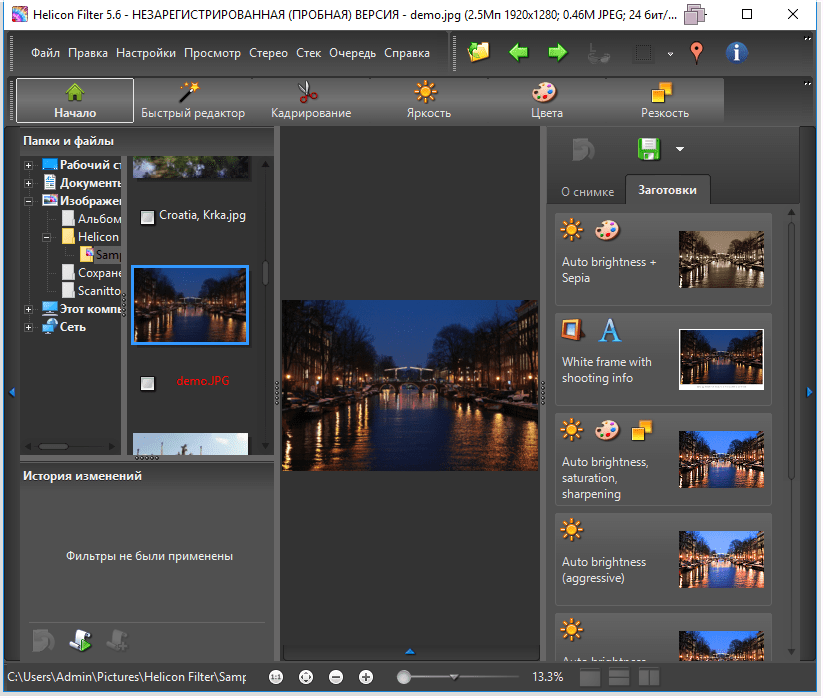Viewport: 823px width, 699px height.
Task: Expand the Документы tree node
Action: 28,183
